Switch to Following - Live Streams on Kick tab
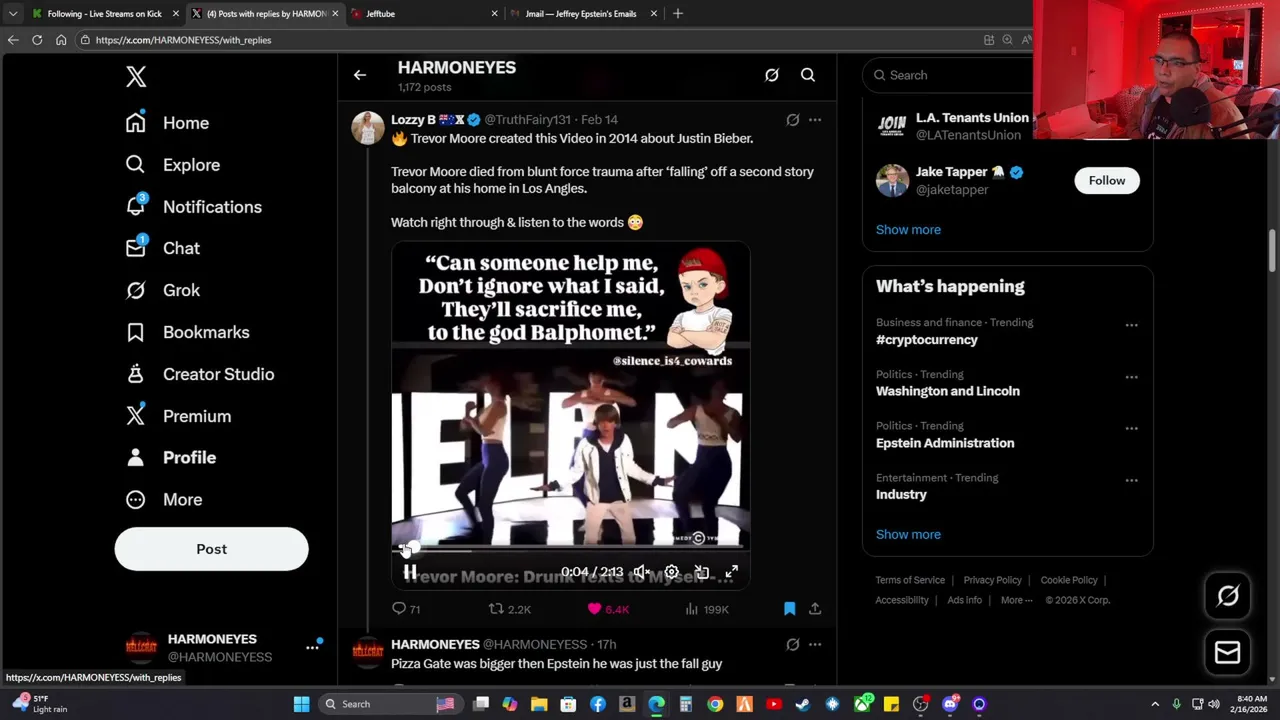 (104, 14)
